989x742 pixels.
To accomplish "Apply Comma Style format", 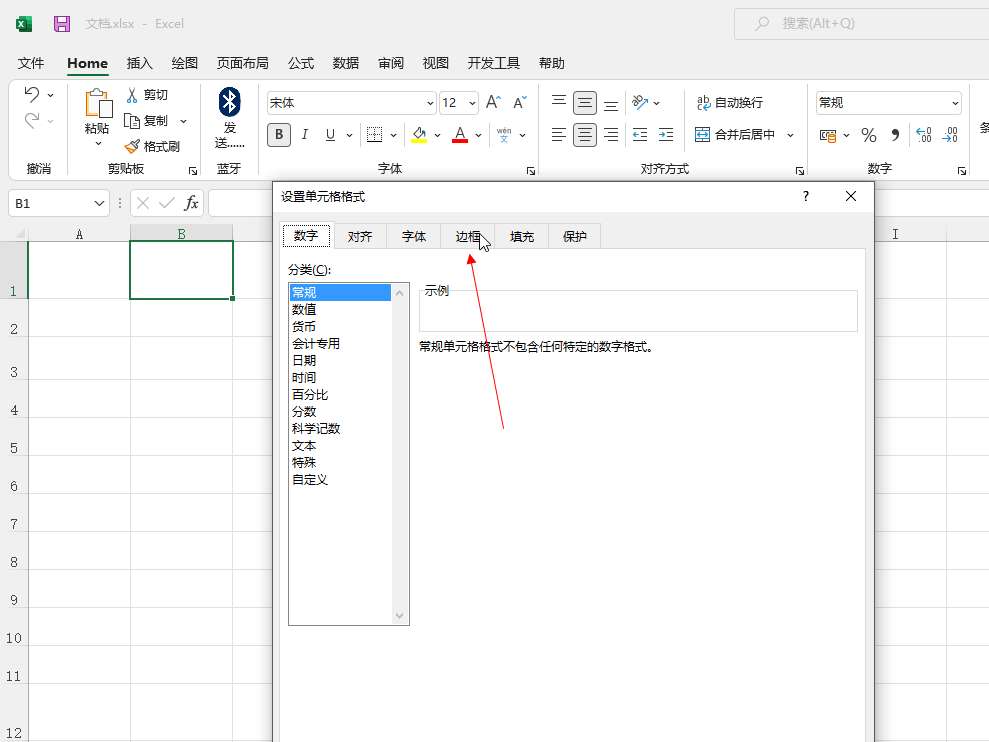I will click(x=895, y=135).
